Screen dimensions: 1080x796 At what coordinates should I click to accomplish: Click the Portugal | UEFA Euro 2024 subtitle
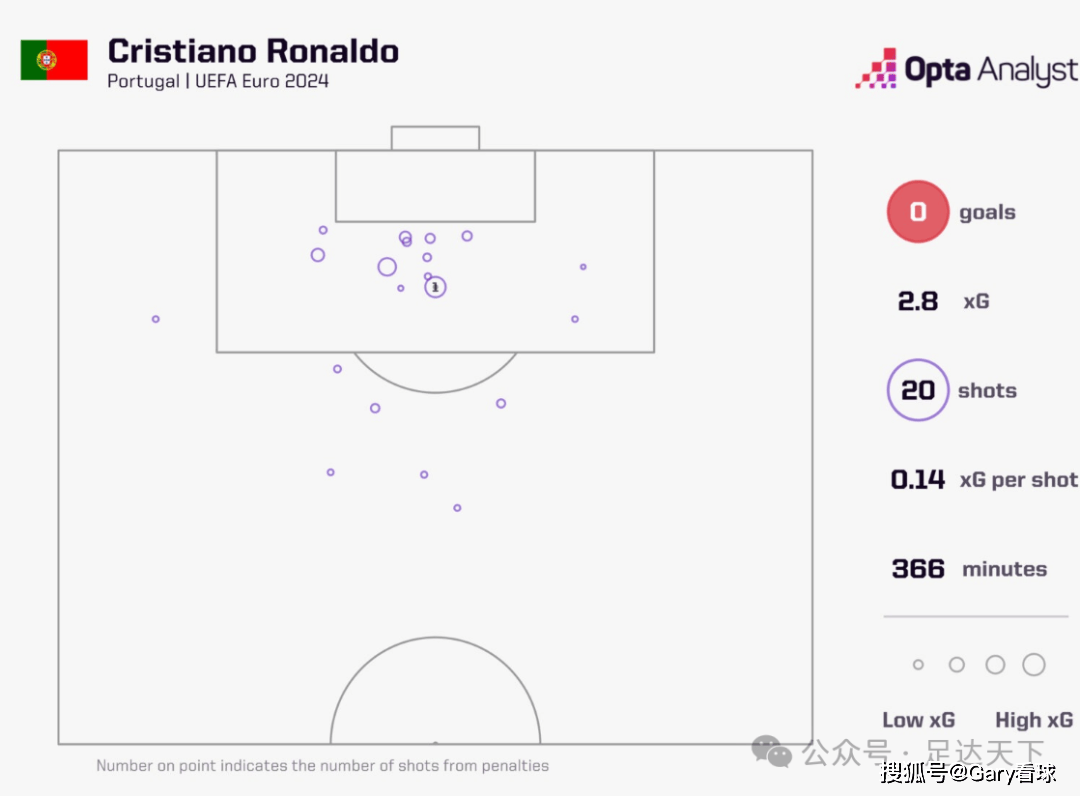218,82
